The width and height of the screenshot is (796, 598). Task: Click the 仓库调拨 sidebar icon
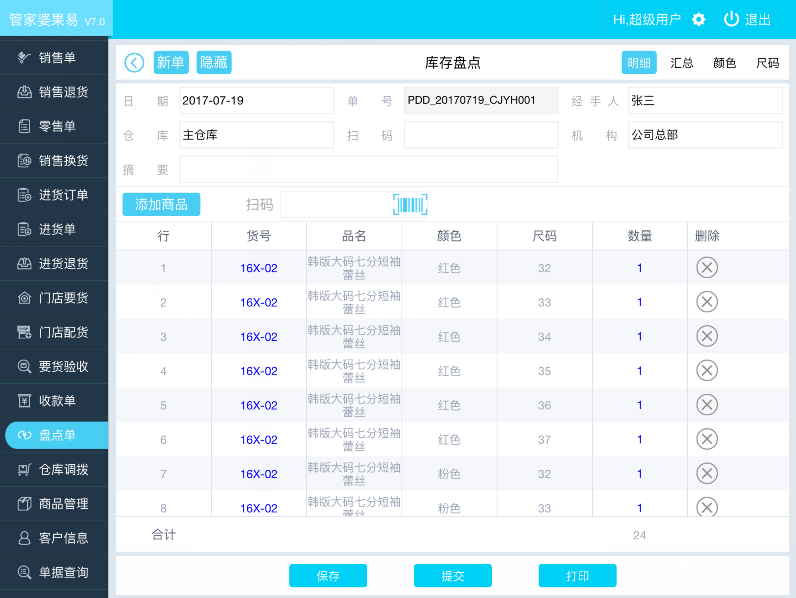[x=24, y=470]
